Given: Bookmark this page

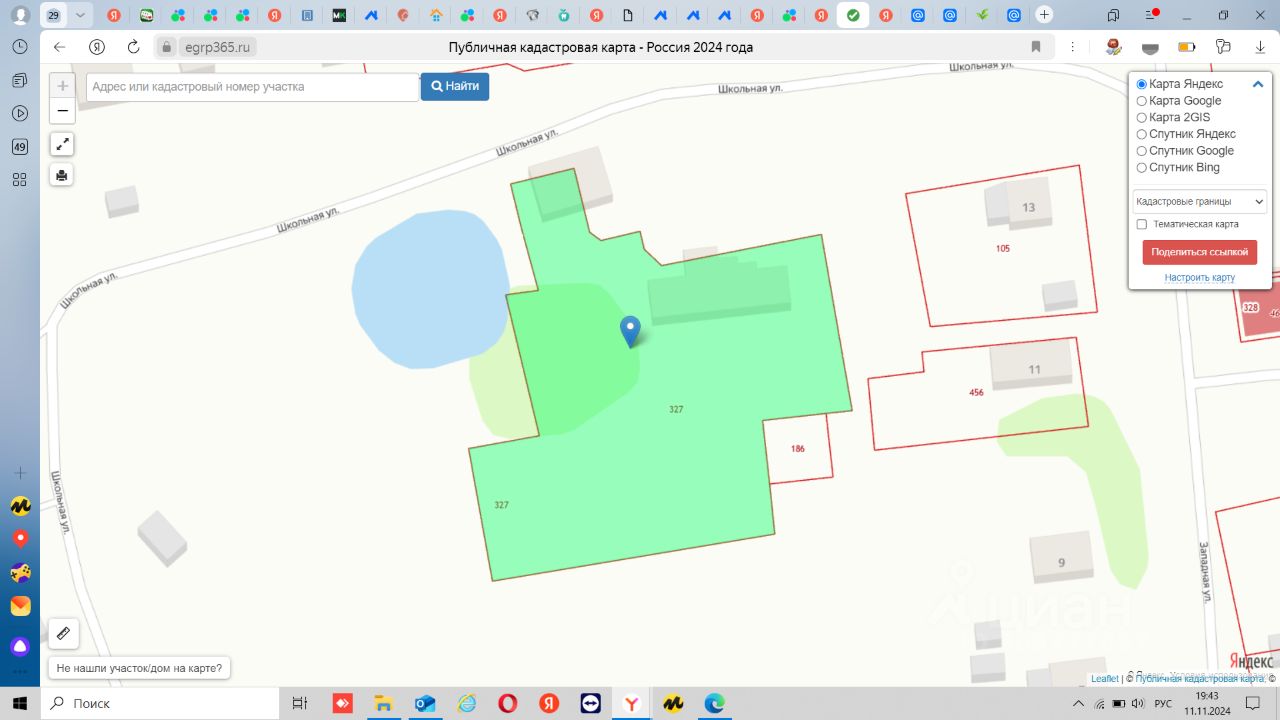Looking at the screenshot, I should click(x=1036, y=47).
